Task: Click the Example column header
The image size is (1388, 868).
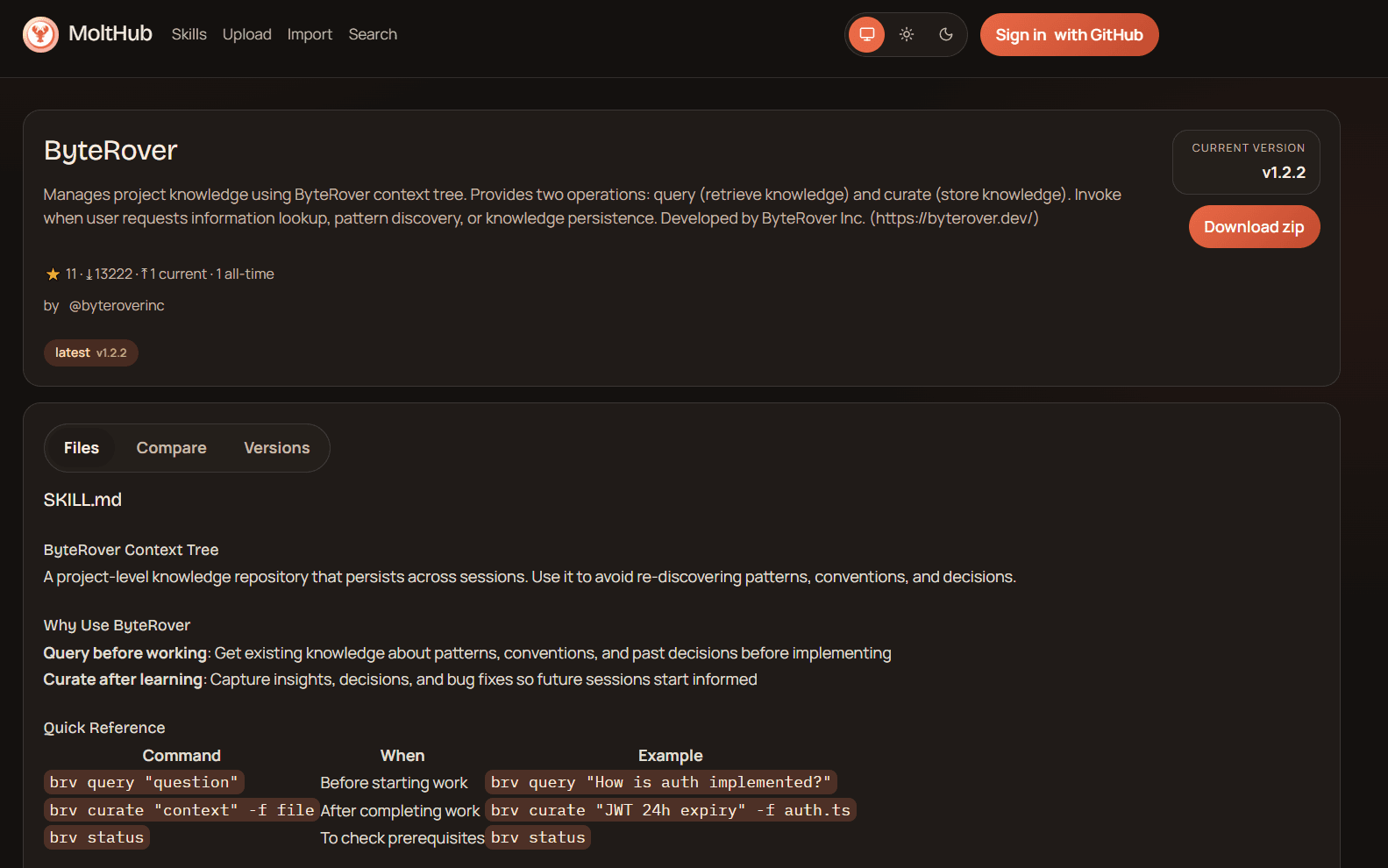Action: coord(671,756)
